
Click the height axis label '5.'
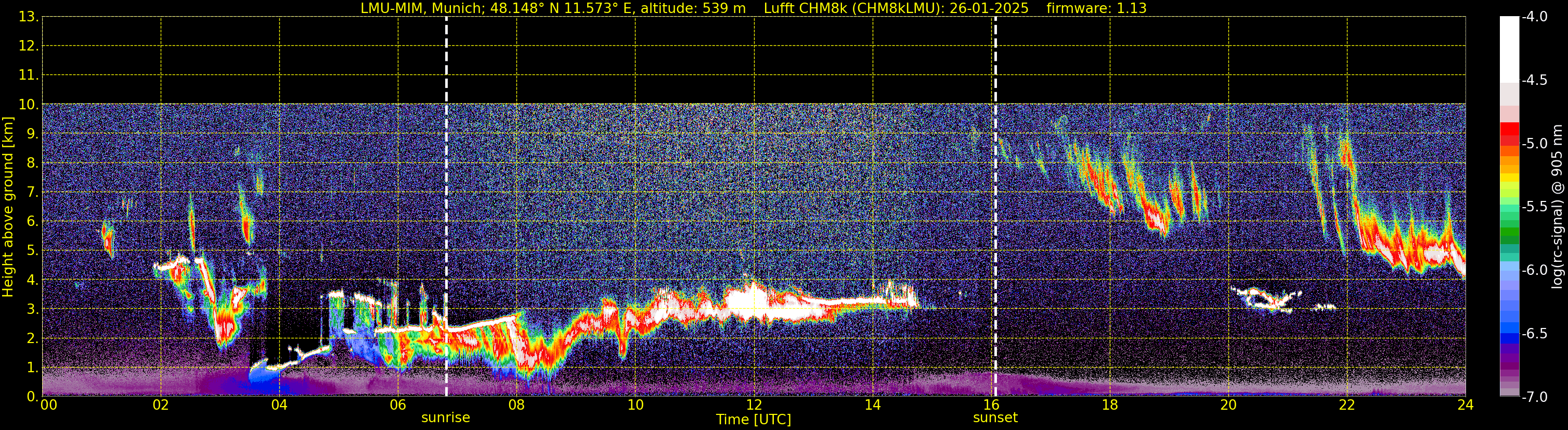[x=32, y=251]
